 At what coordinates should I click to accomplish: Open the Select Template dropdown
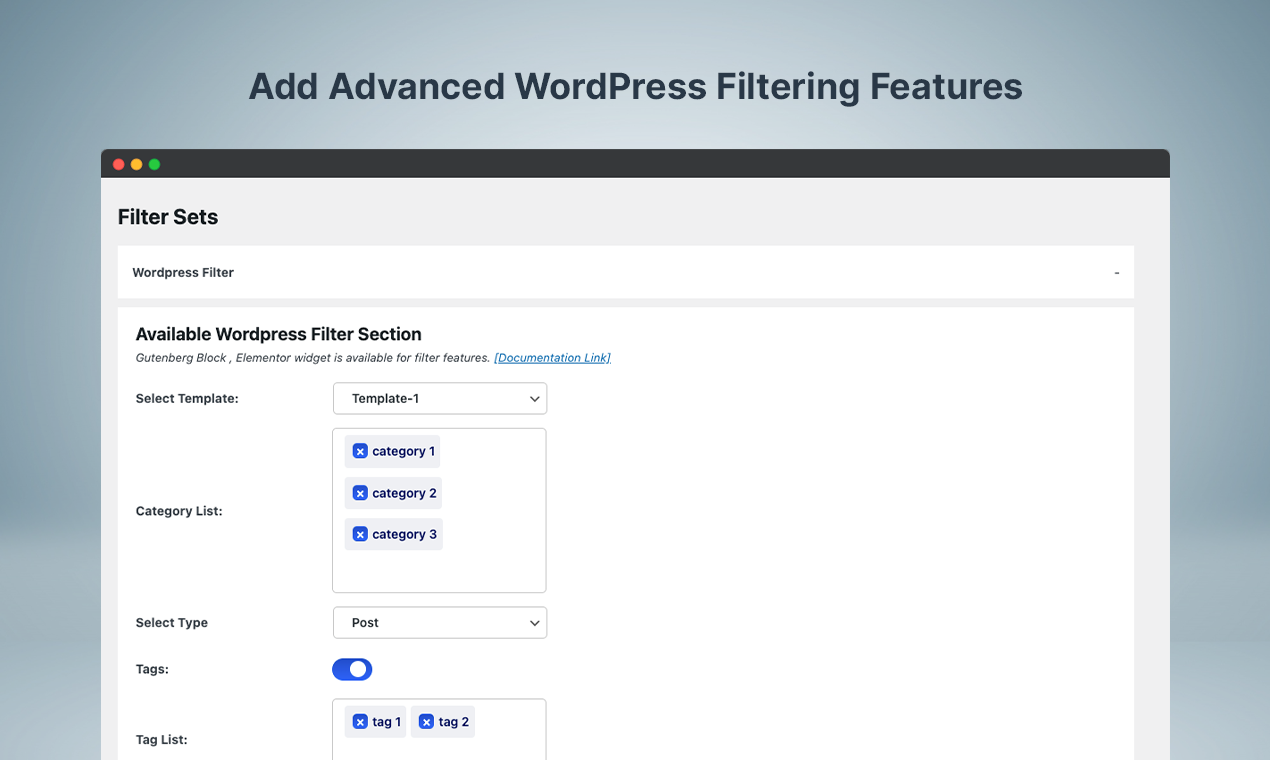(x=440, y=398)
